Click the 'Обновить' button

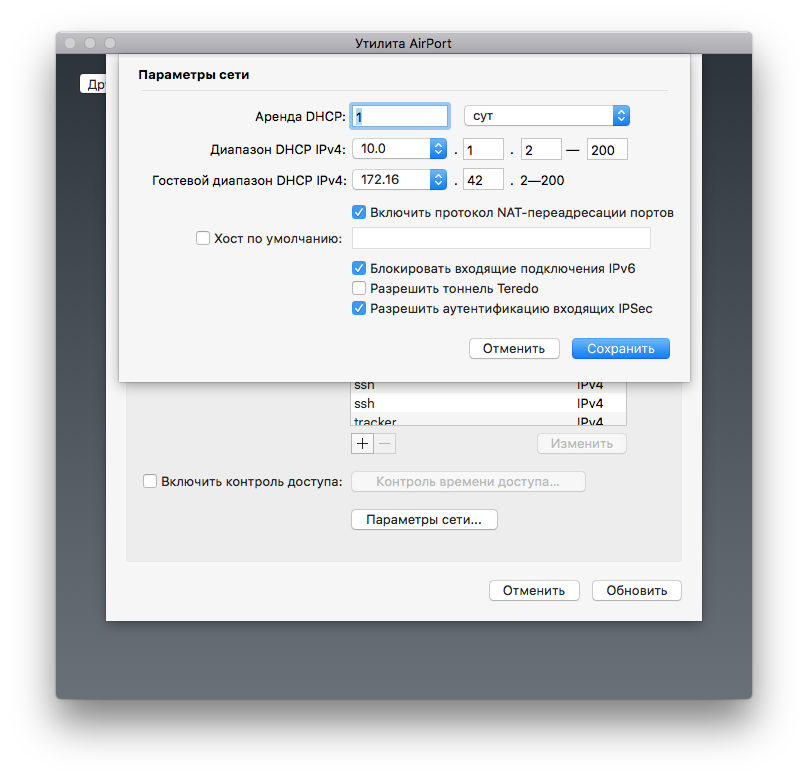point(637,590)
